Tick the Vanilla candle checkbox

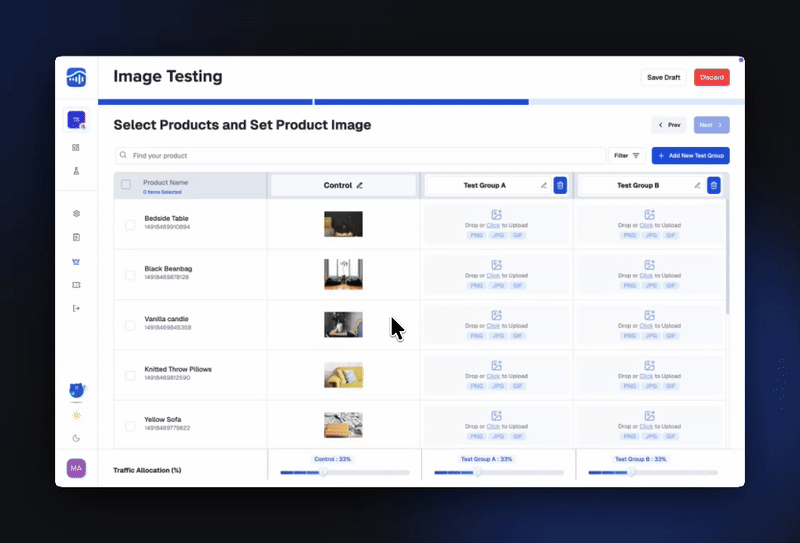pyautogui.click(x=130, y=325)
